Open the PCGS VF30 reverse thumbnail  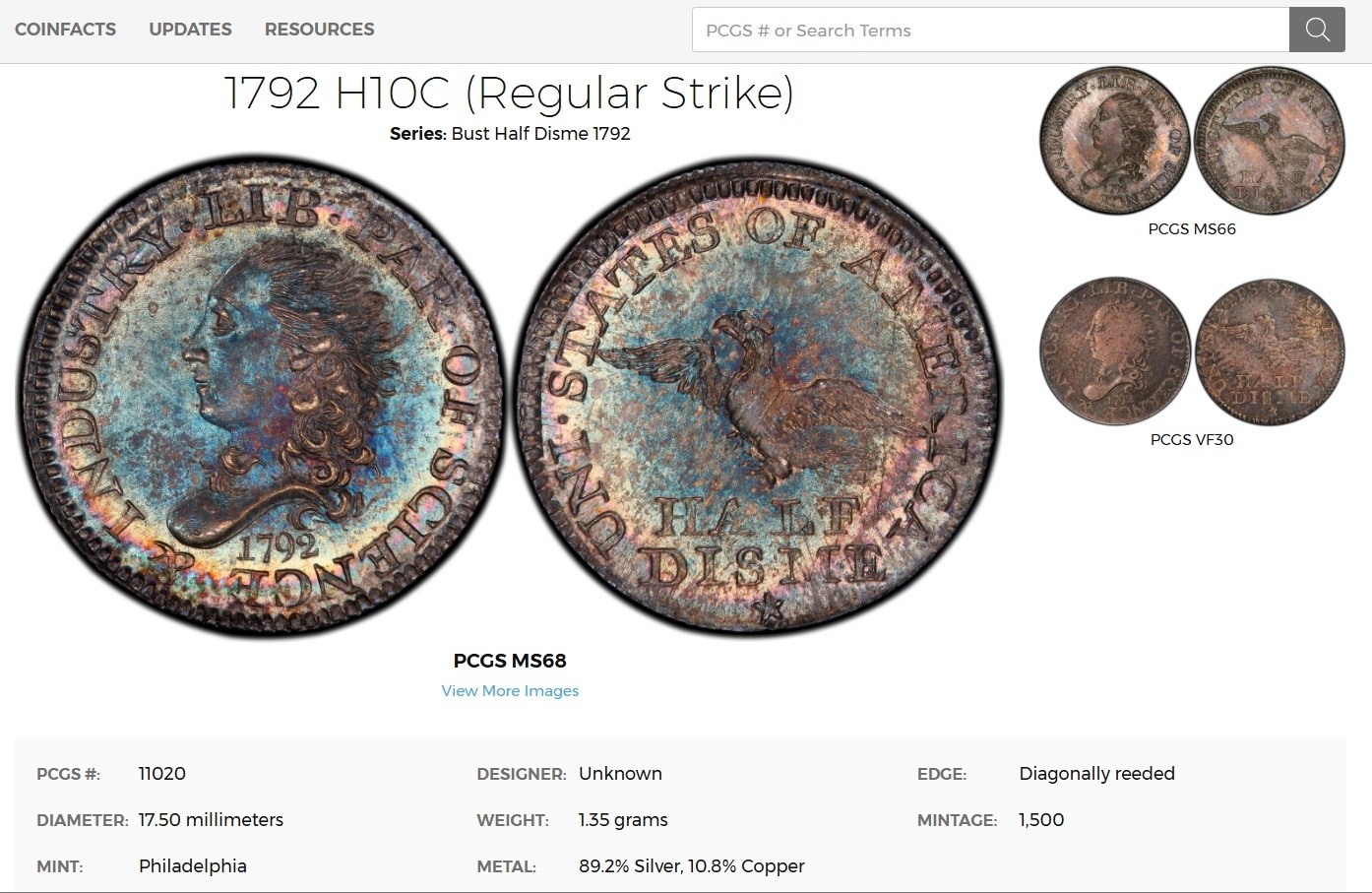pos(1270,351)
